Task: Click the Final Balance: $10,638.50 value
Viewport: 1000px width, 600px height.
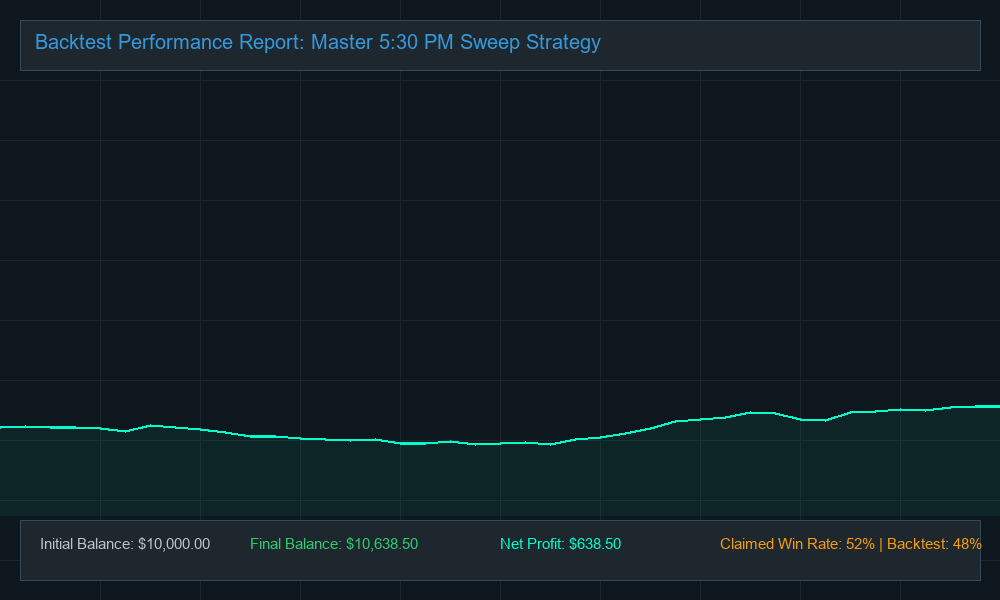Action: pyautogui.click(x=334, y=544)
